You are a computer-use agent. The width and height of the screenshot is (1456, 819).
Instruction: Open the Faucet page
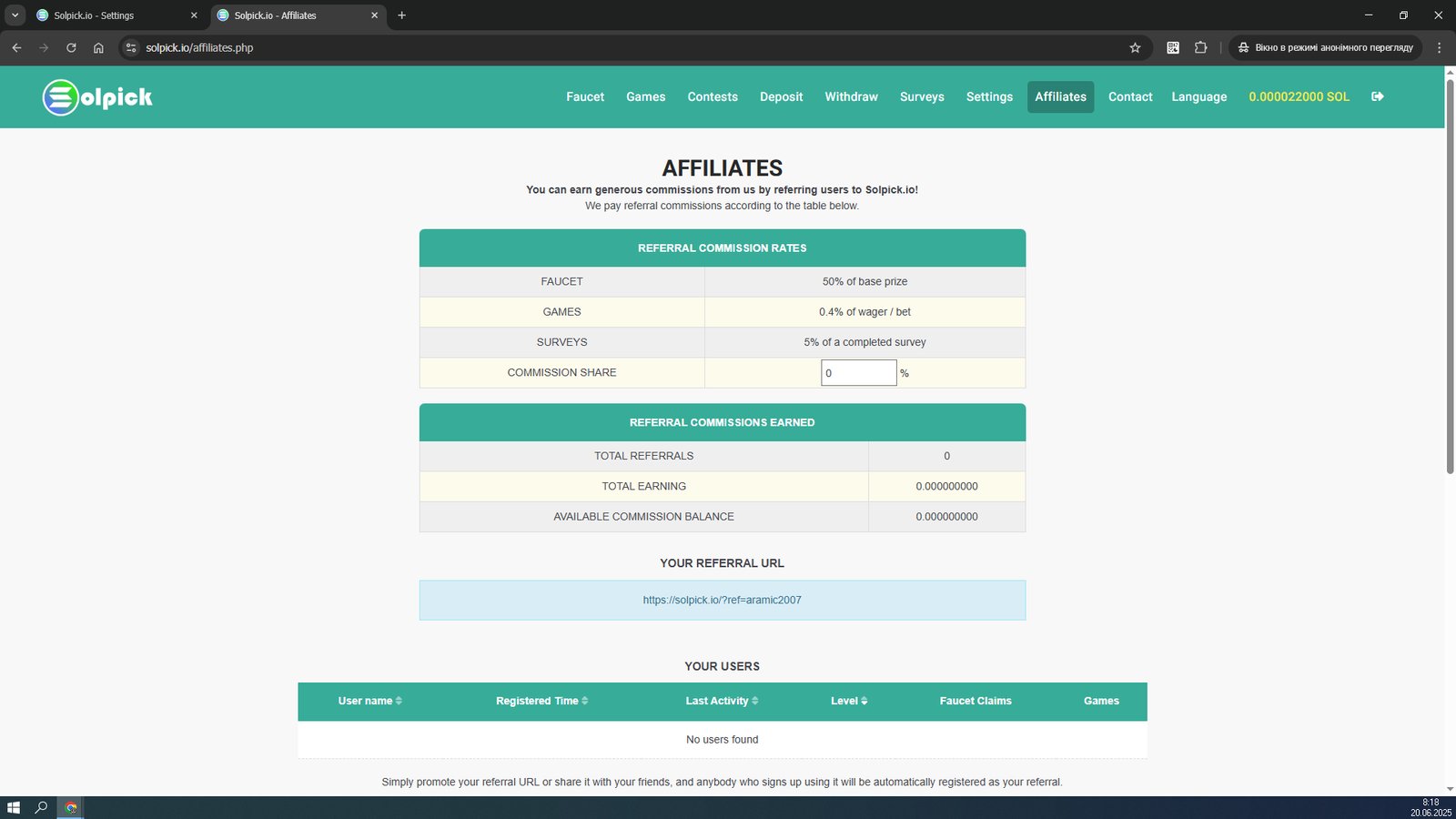585,96
